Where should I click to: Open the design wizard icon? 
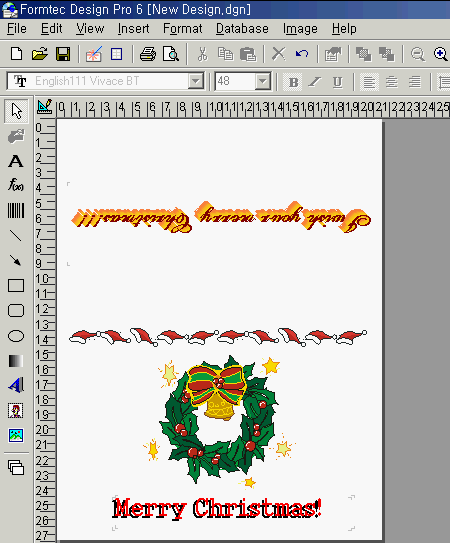[94, 54]
